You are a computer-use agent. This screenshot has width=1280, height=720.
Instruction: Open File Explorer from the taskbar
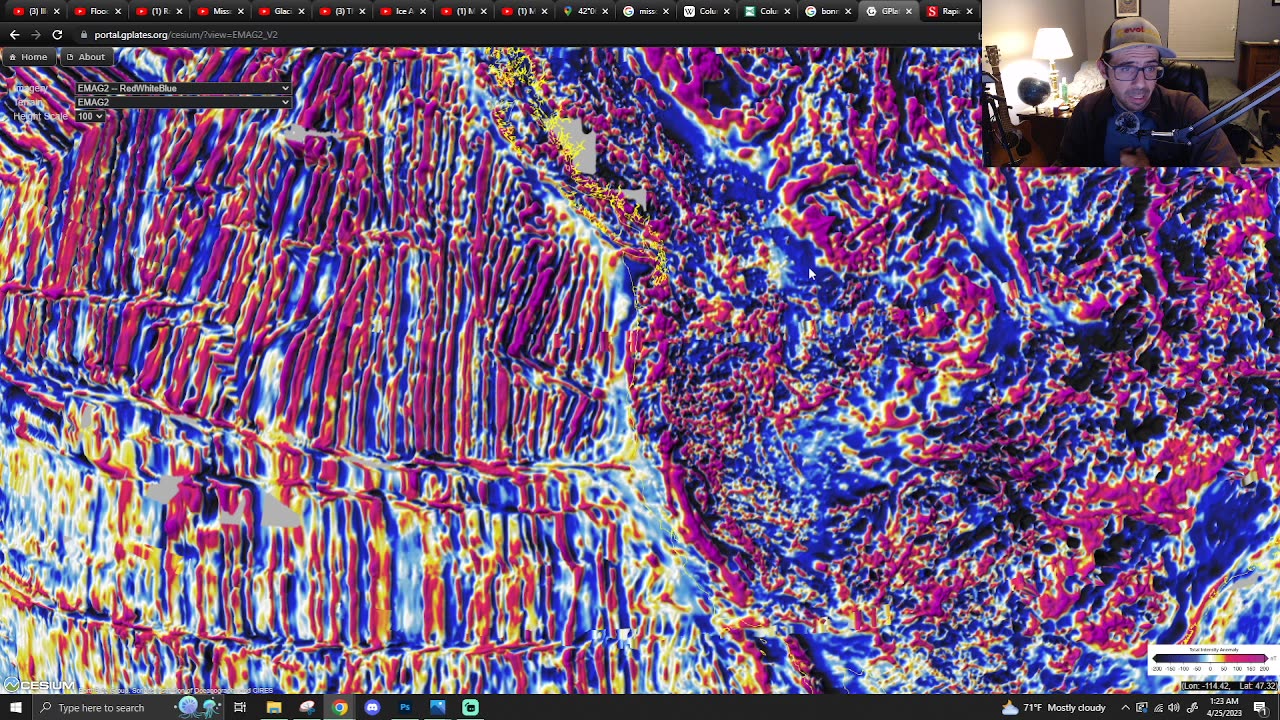tap(274, 708)
